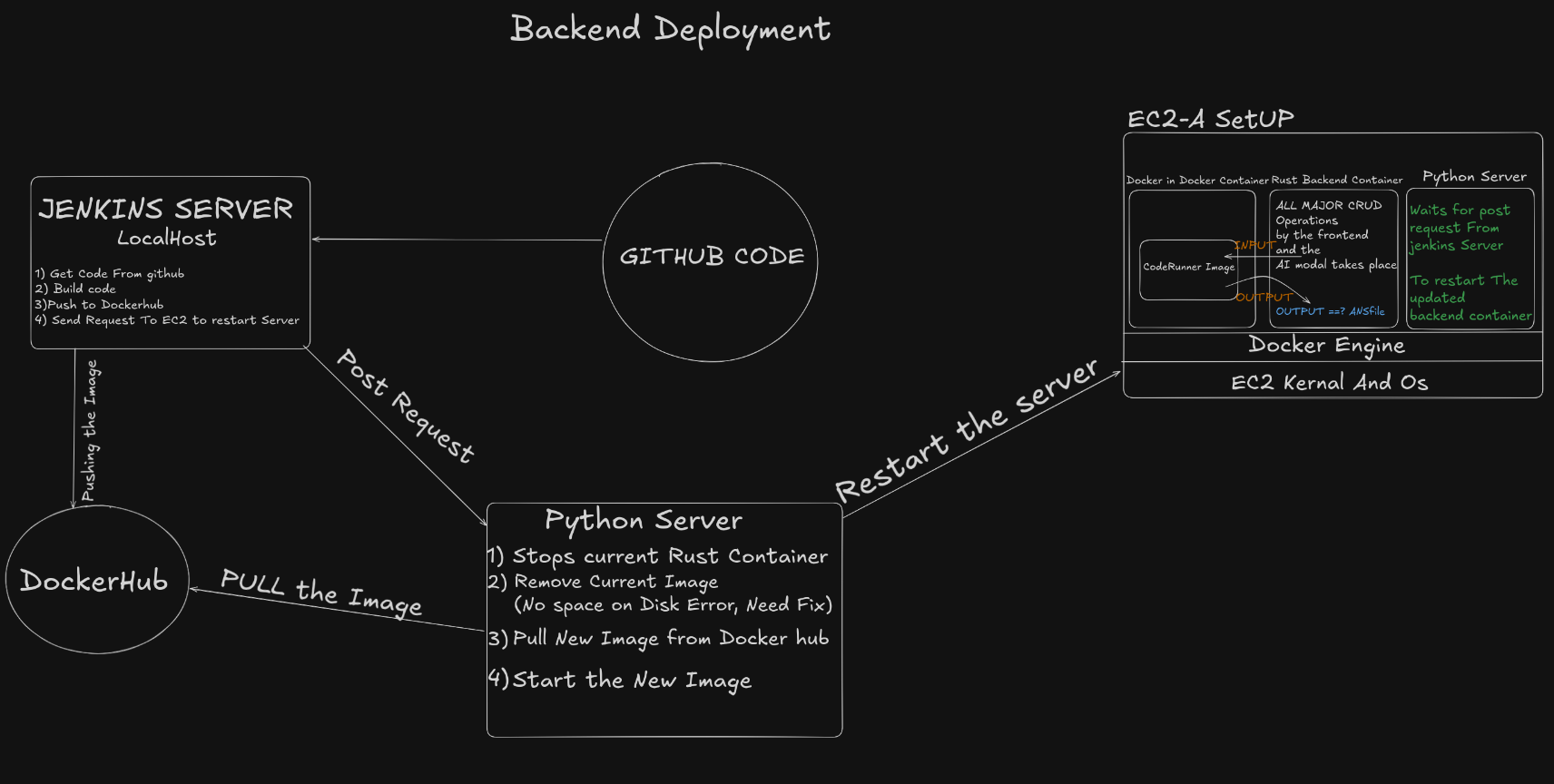Select the rotated 'Pushing the Image' label
The height and width of the screenshot is (784, 1554).
89,430
